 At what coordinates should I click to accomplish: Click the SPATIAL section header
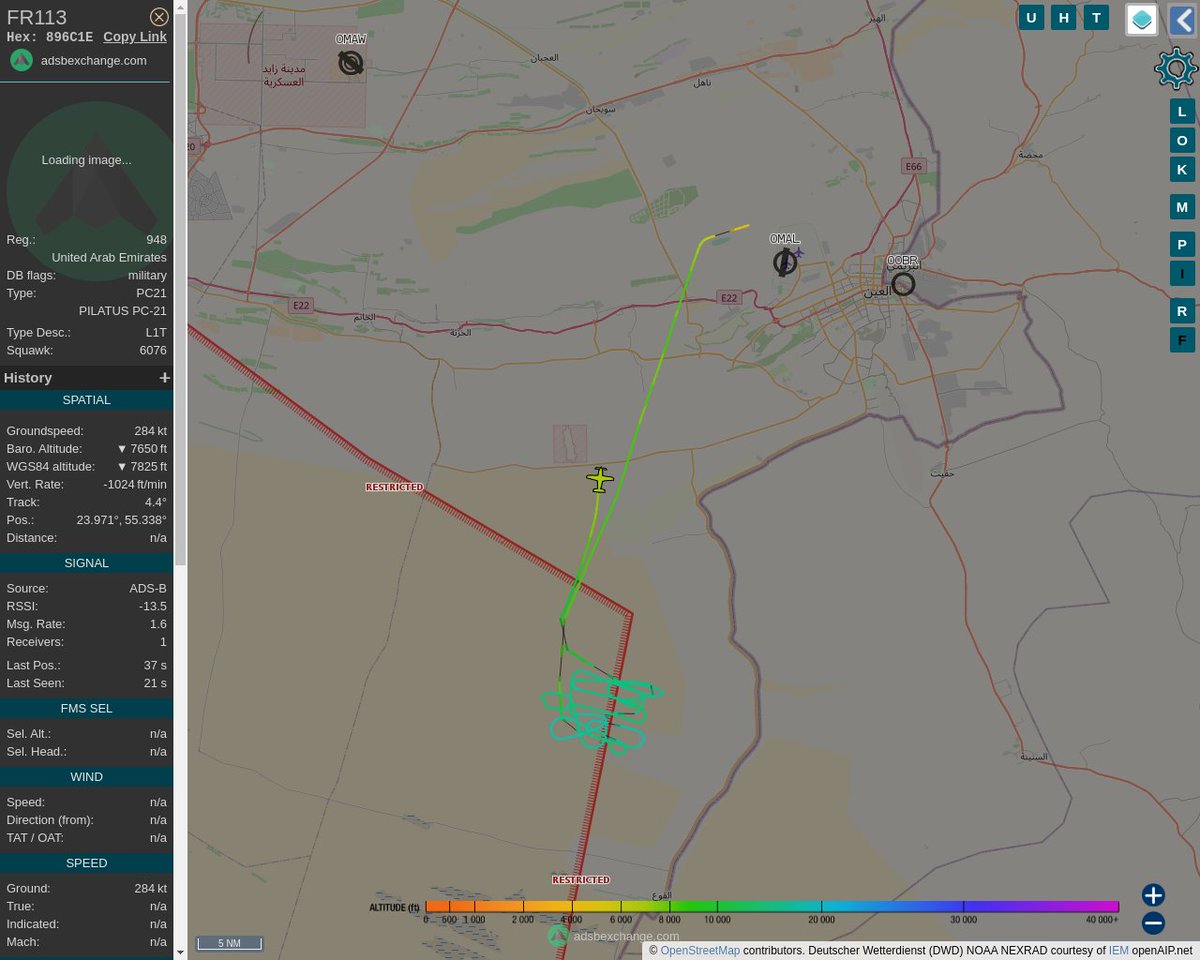click(86, 400)
